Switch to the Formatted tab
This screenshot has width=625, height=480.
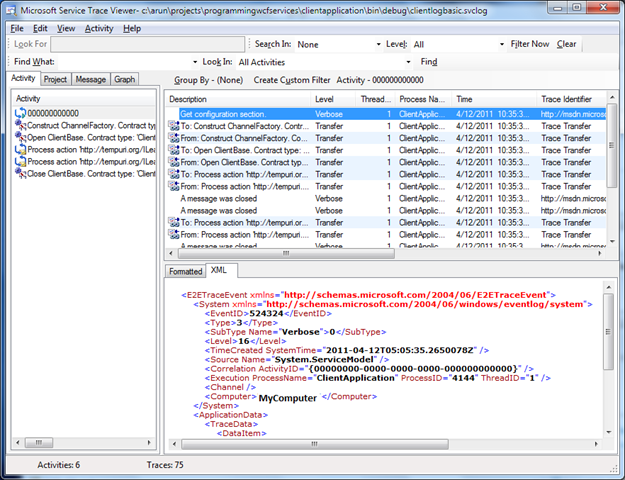click(x=185, y=271)
